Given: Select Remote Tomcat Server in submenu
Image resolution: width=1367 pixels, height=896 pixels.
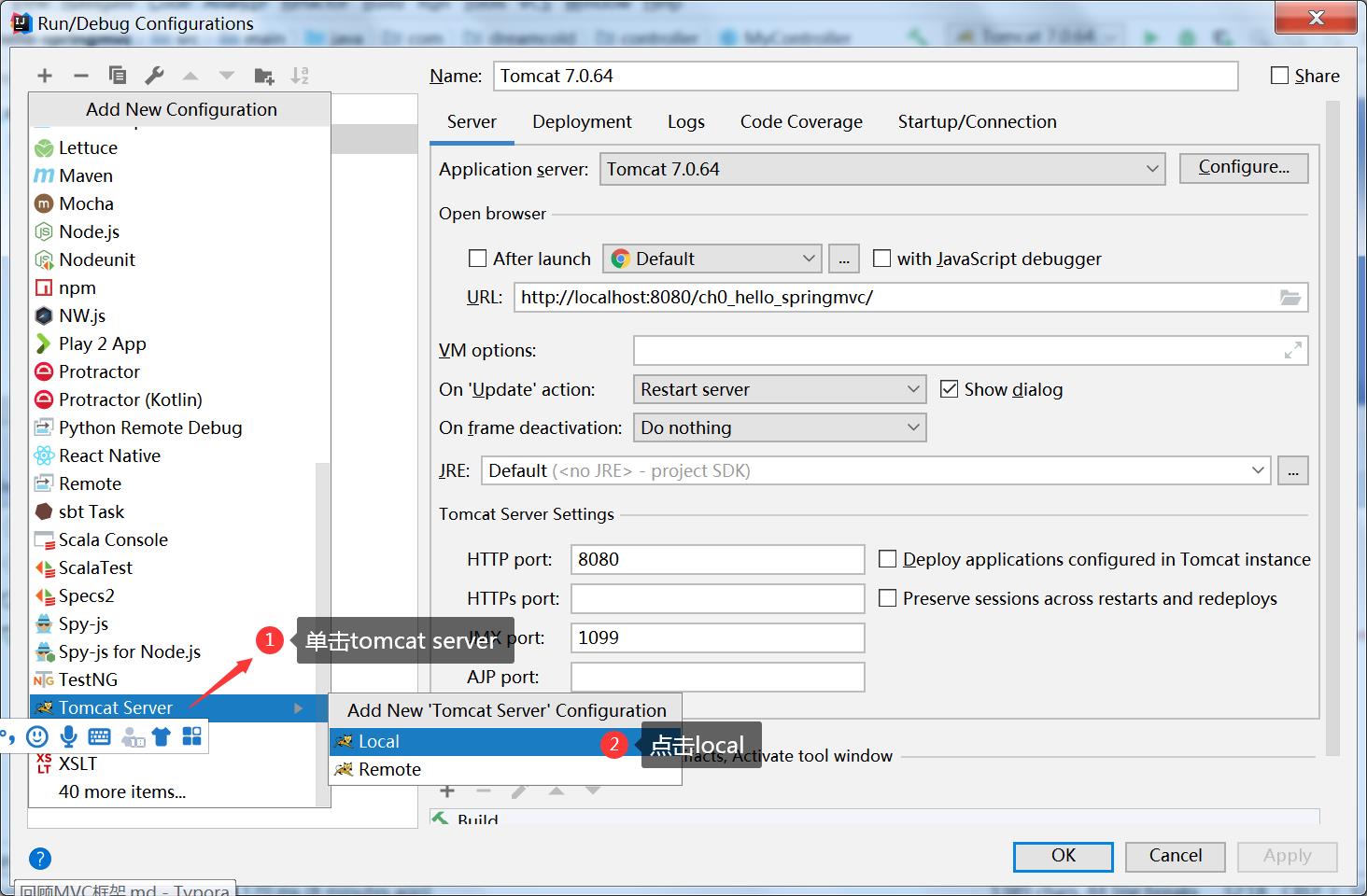Looking at the screenshot, I should click(505, 769).
